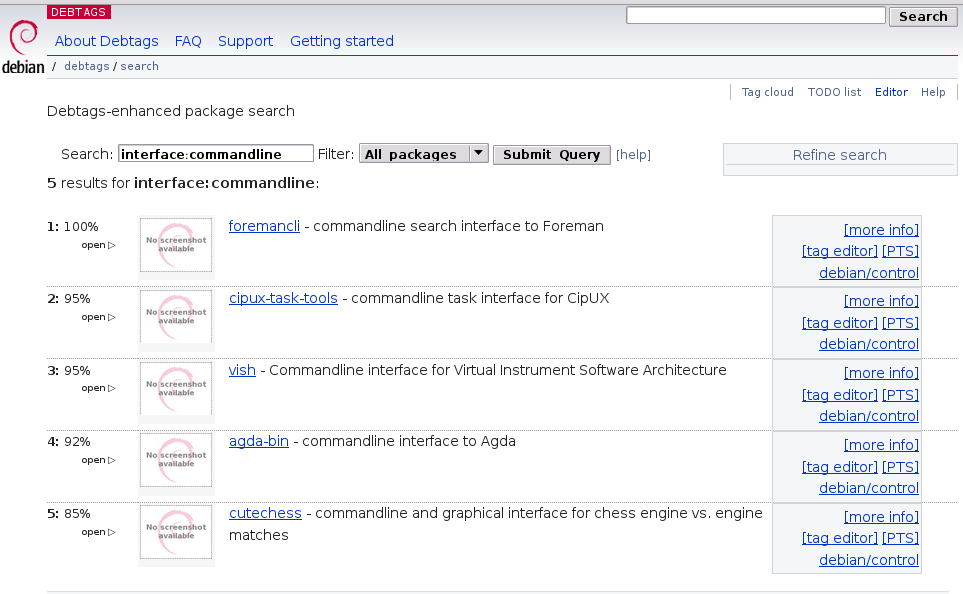This screenshot has height=594, width=963.
Task: Click the Refine search panel header
Action: [839, 155]
